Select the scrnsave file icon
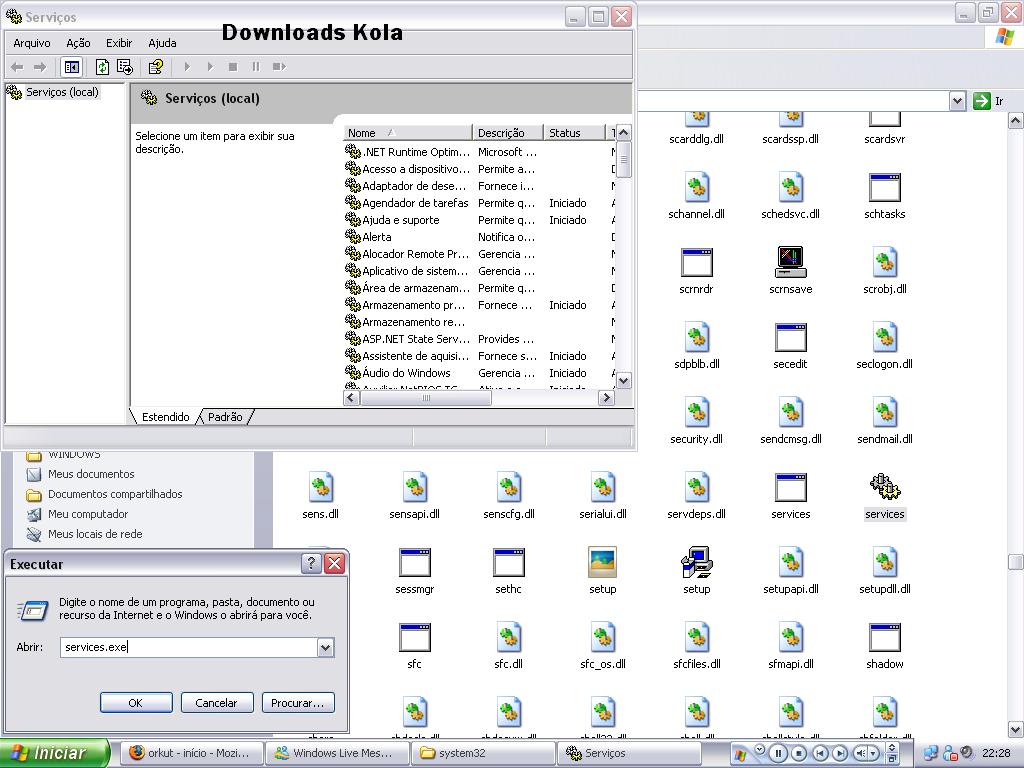This screenshot has width=1024, height=768. click(790, 262)
